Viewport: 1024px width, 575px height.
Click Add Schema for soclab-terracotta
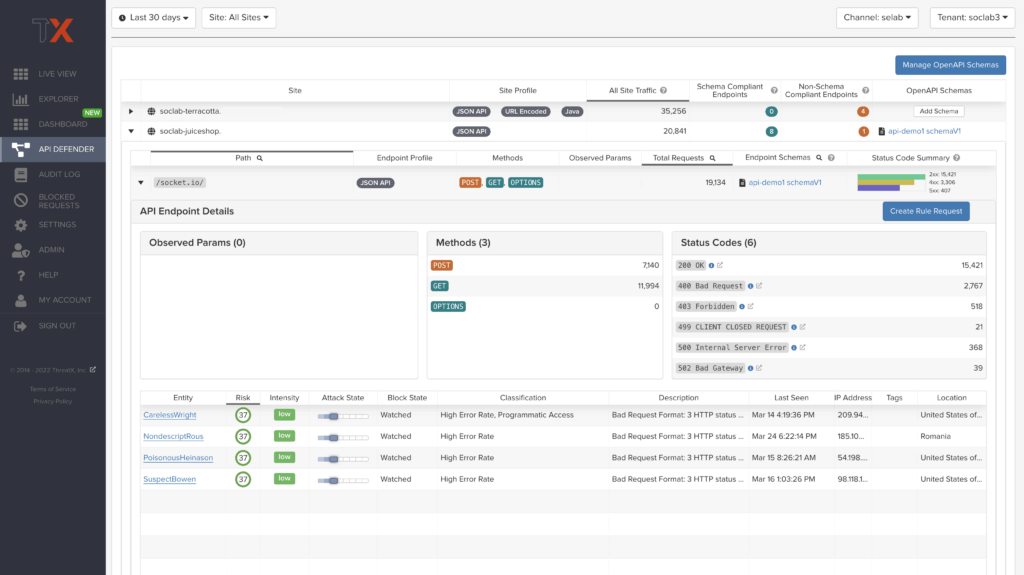[938, 112]
